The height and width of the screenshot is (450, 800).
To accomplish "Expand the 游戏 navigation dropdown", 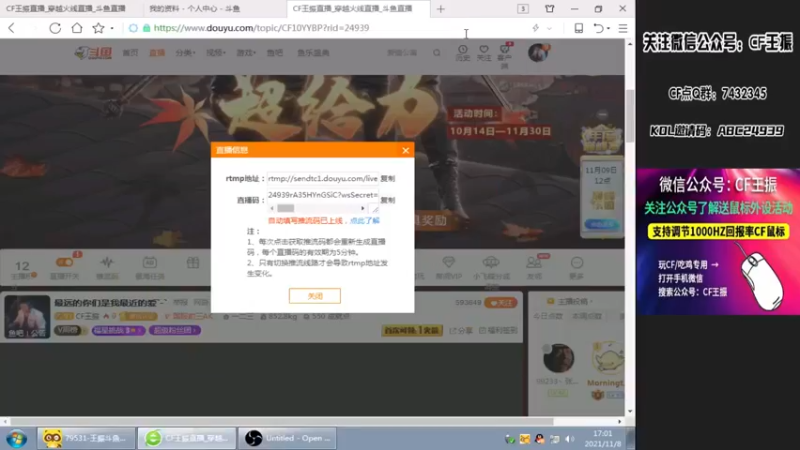I will click(x=245, y=53).
